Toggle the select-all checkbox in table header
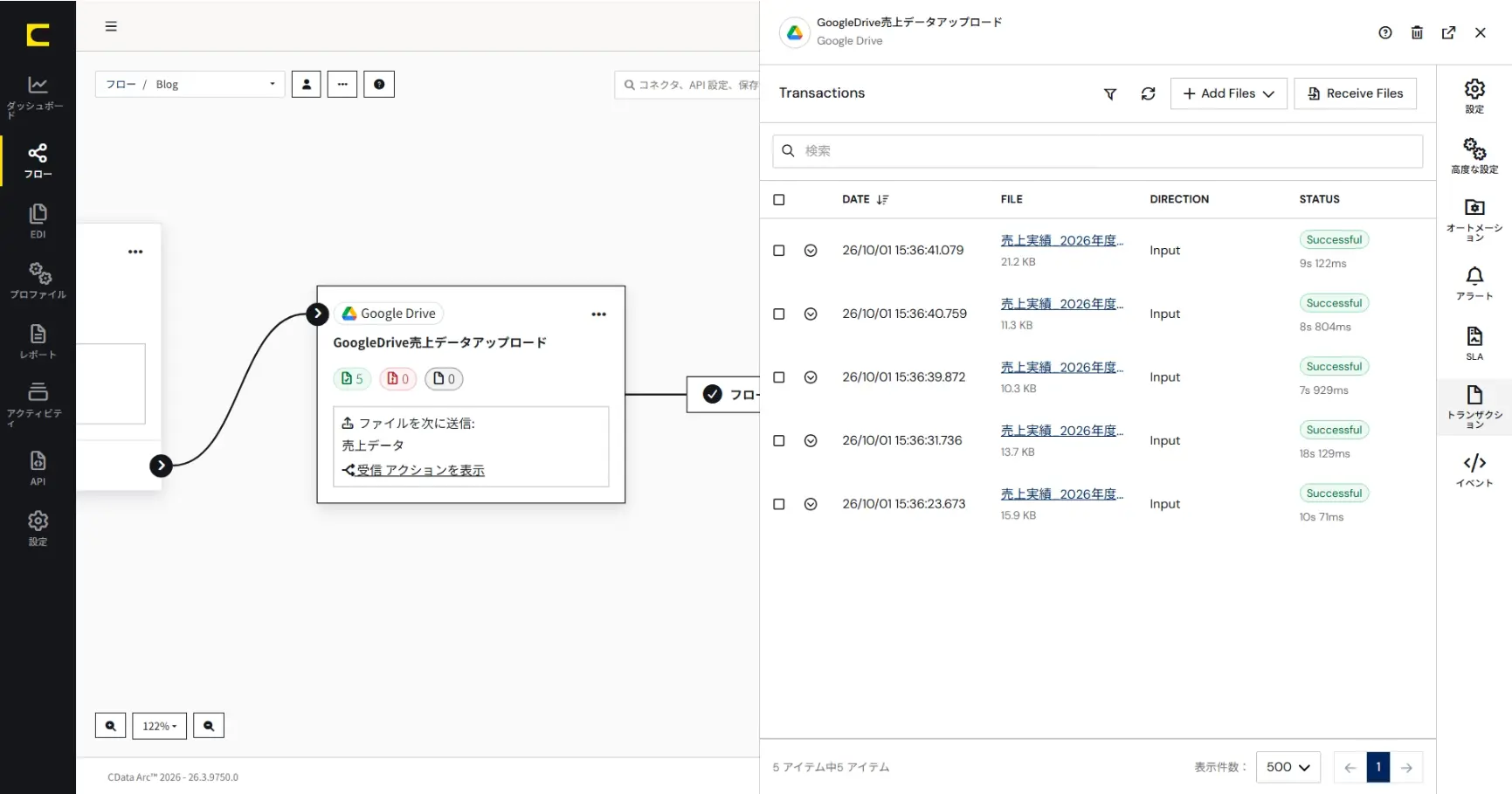The height and width of the screenshot is (794, 1512). [x=779, y=200]
